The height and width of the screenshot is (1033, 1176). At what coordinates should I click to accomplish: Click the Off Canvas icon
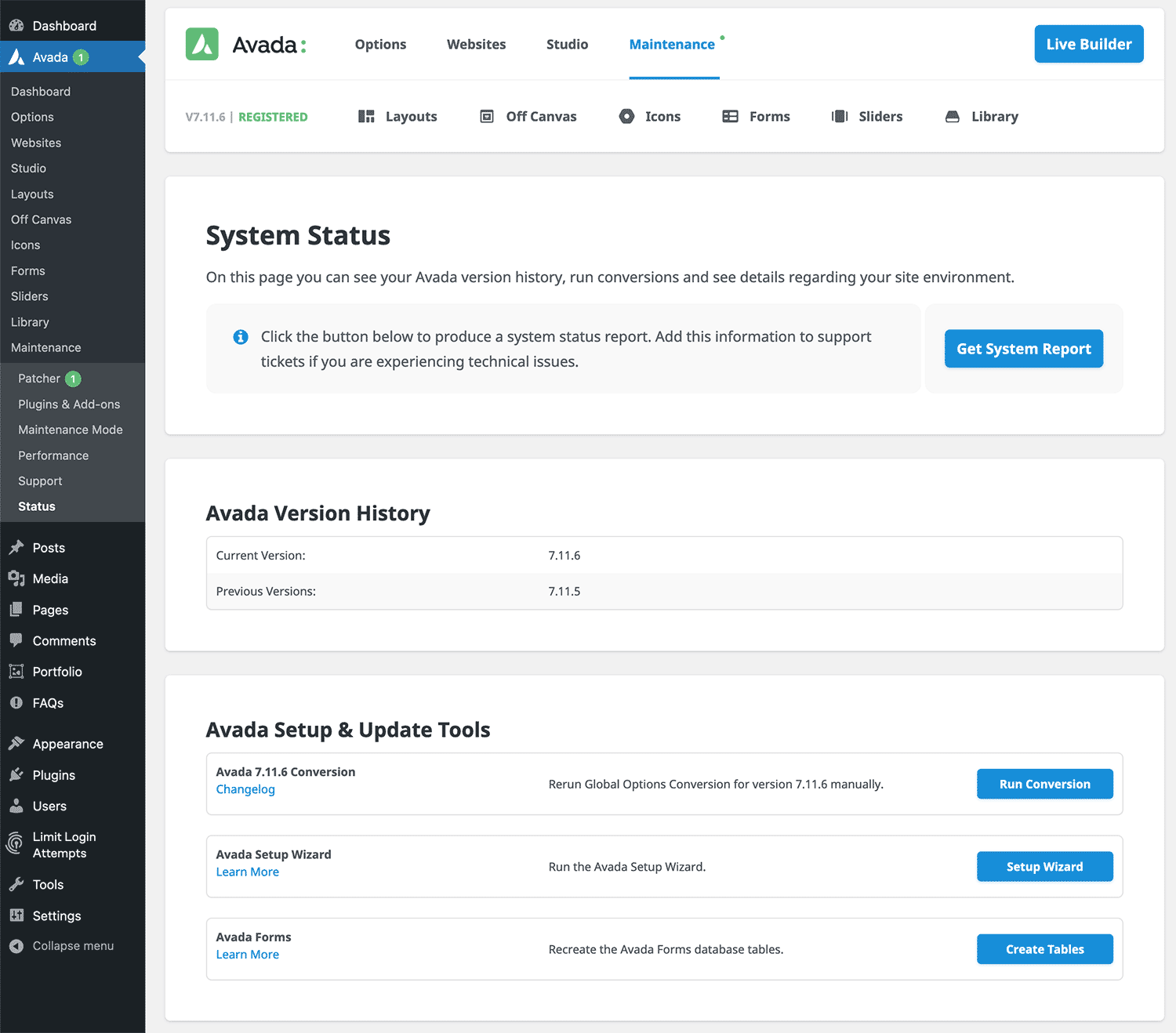[x=487, y=116]
